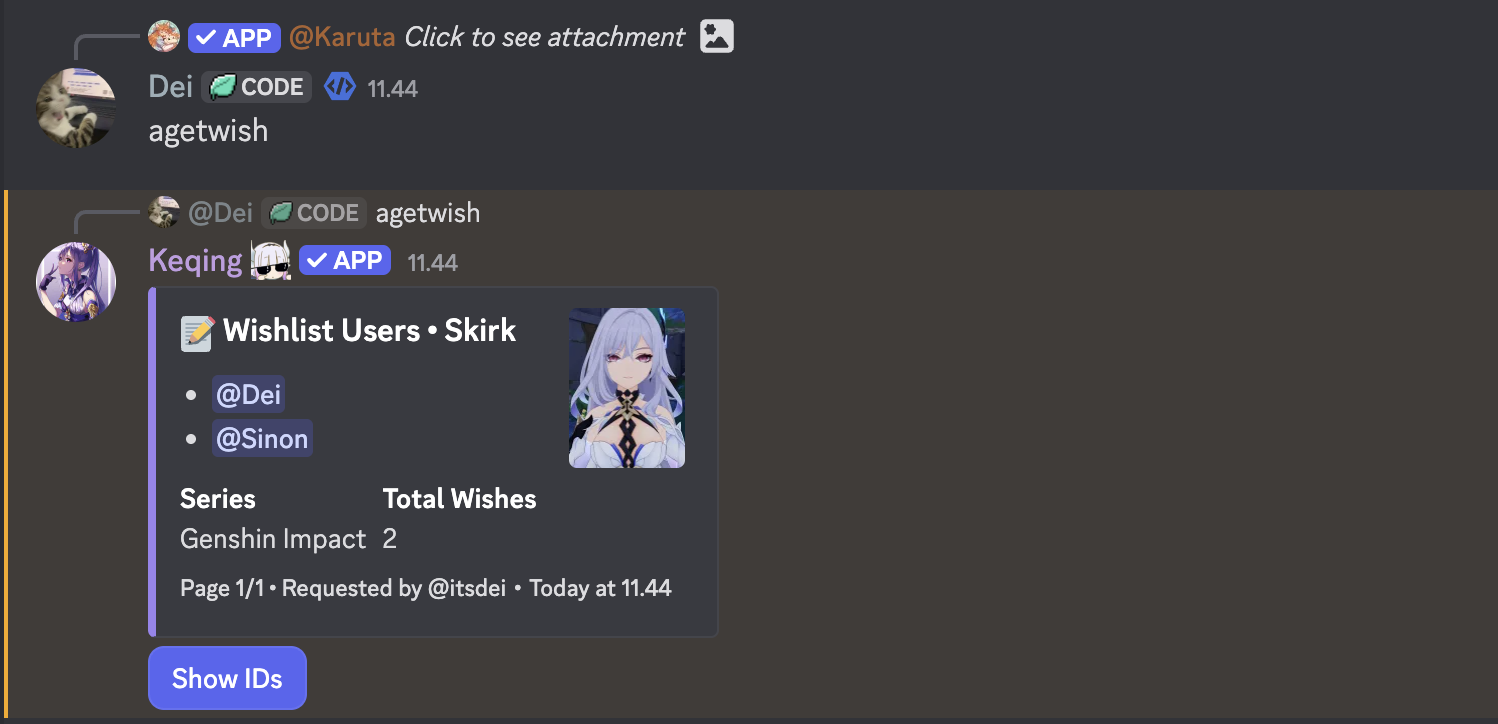Screen dimensions: 1498x724
Task: Click the blue developer badge next to Dei
Action: click(x=340, y=88)
